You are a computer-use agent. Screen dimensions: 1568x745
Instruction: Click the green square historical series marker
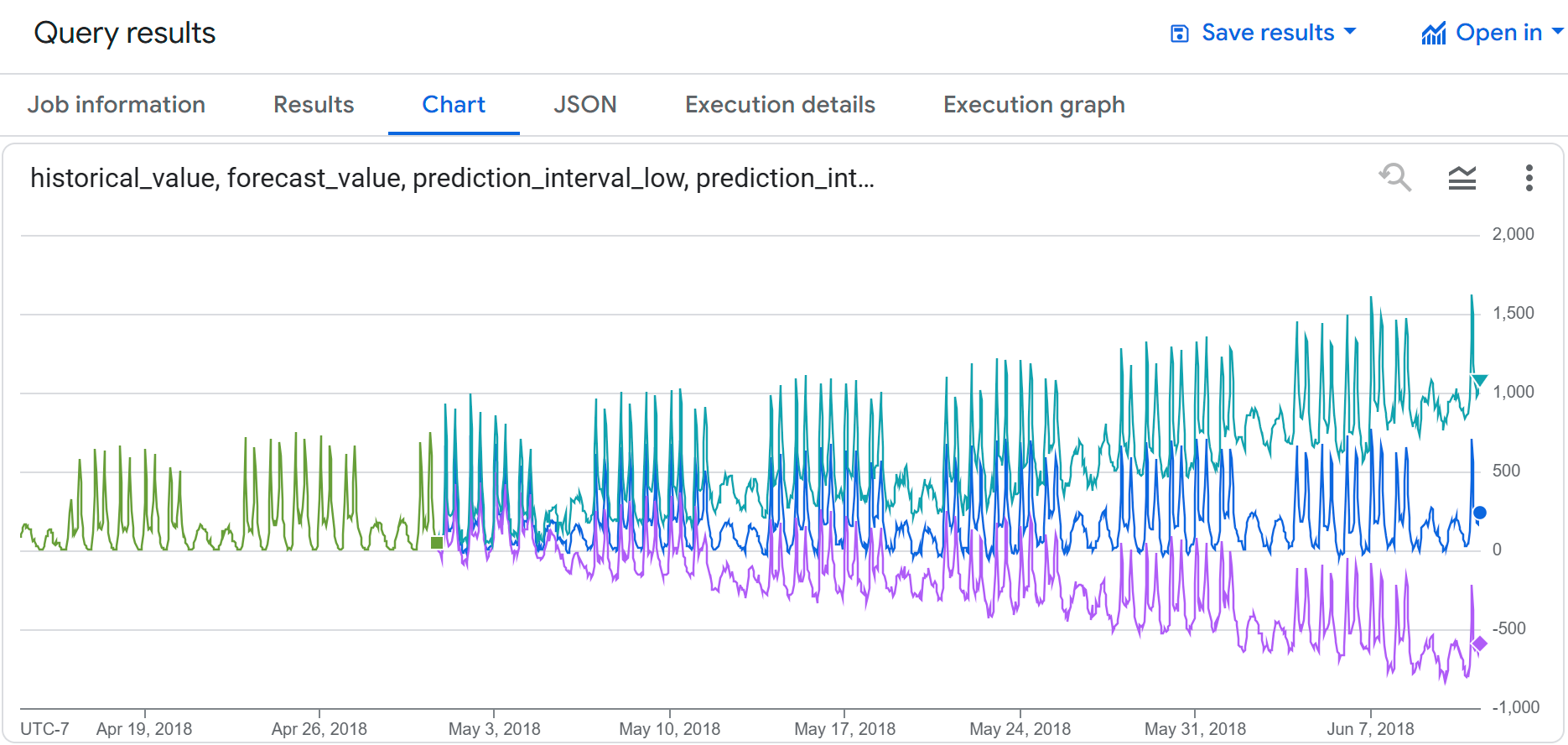point(437,543)
